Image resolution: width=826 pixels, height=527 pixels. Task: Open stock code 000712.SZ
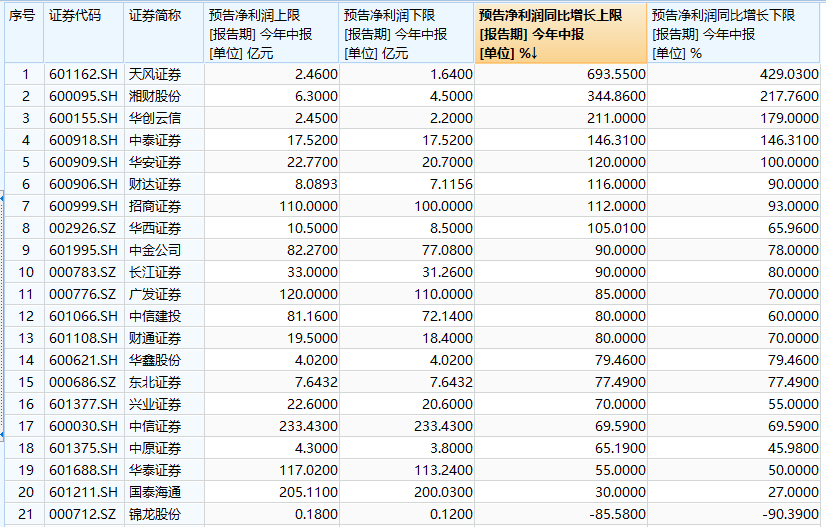click(84, 514)
